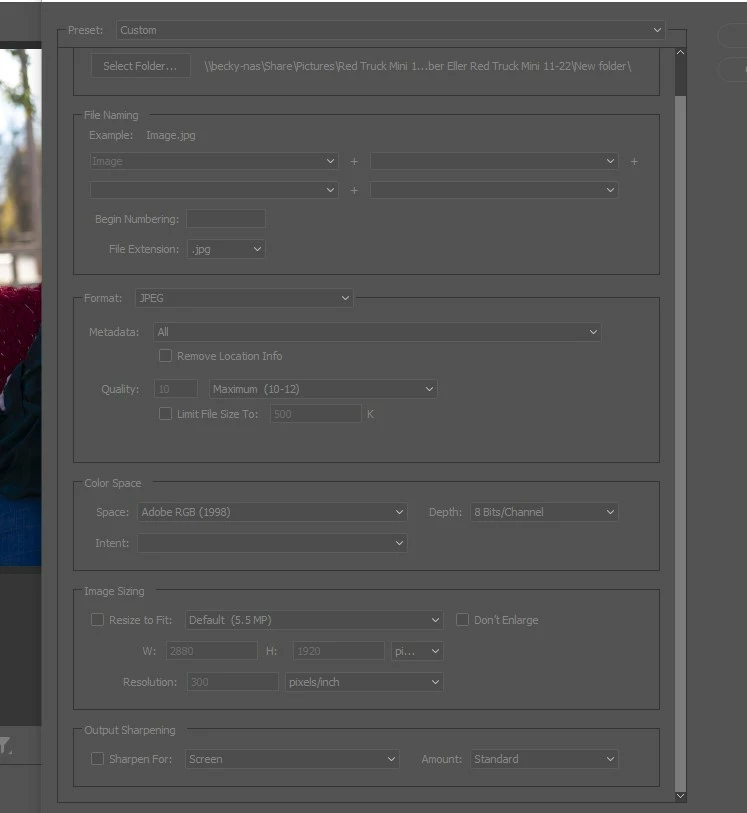
Task: Click the scrollbar down arrow
Action: click(681, 796)
